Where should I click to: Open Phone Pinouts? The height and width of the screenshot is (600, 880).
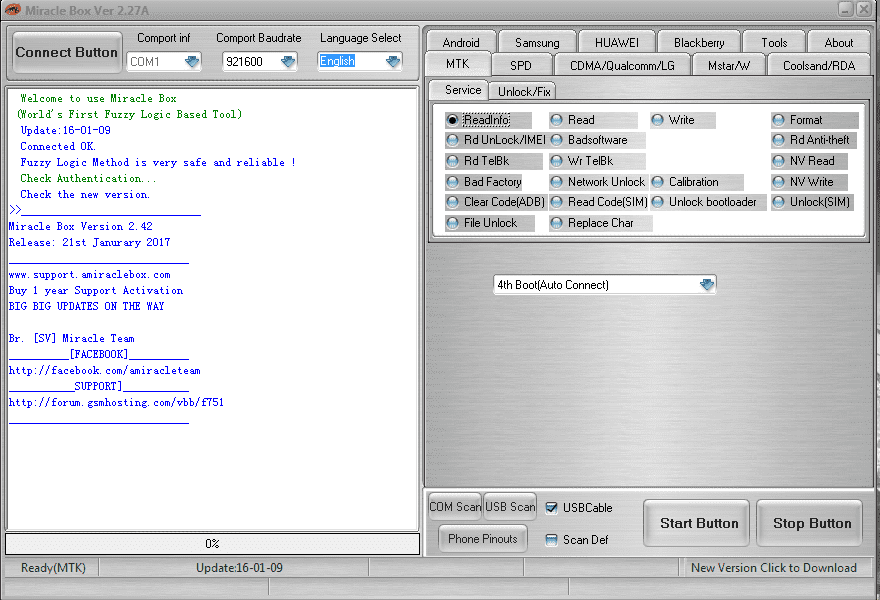pyautogui.click(x=483, y=539)
